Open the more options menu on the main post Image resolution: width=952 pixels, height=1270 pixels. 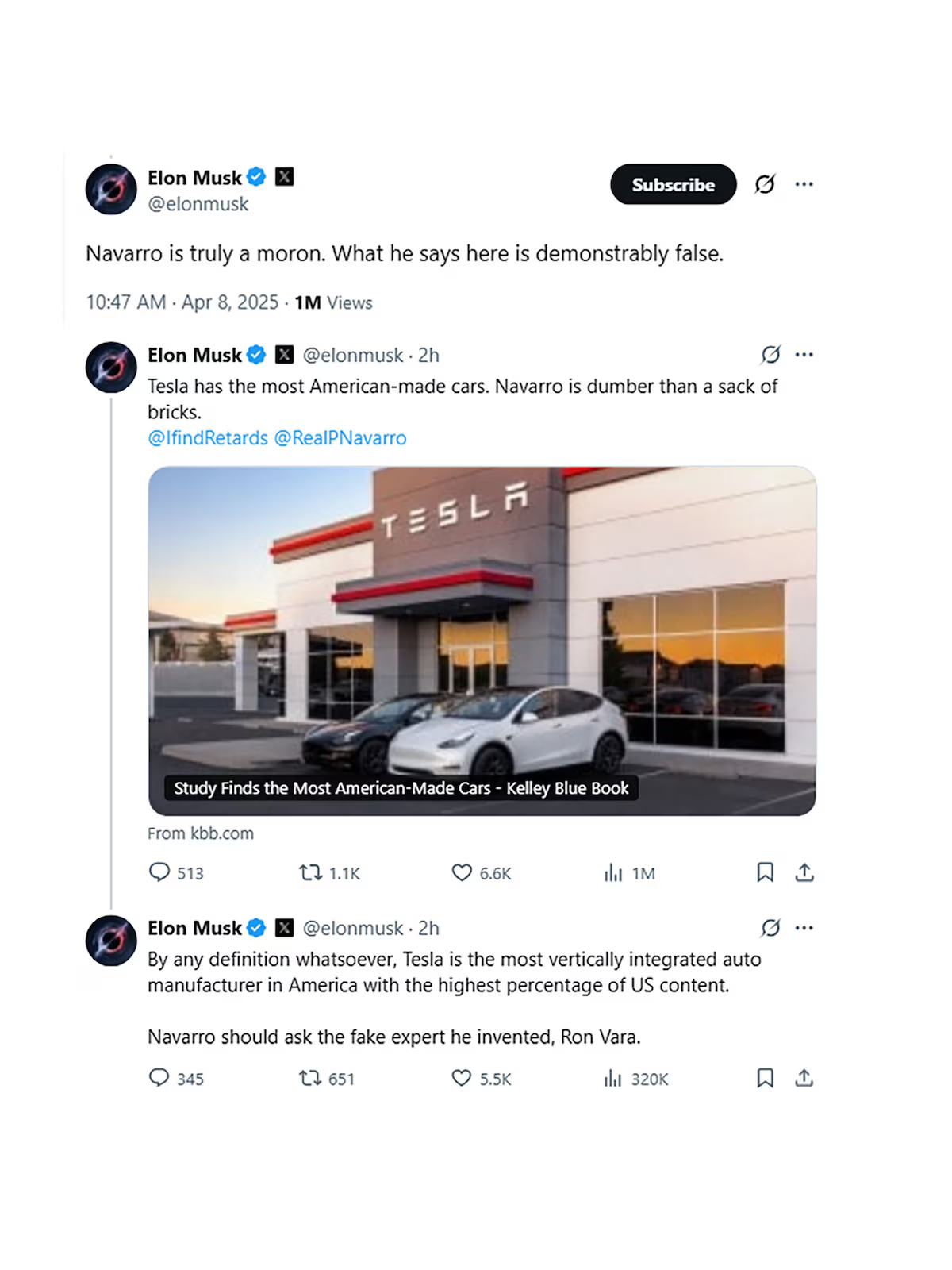(804, 184)
